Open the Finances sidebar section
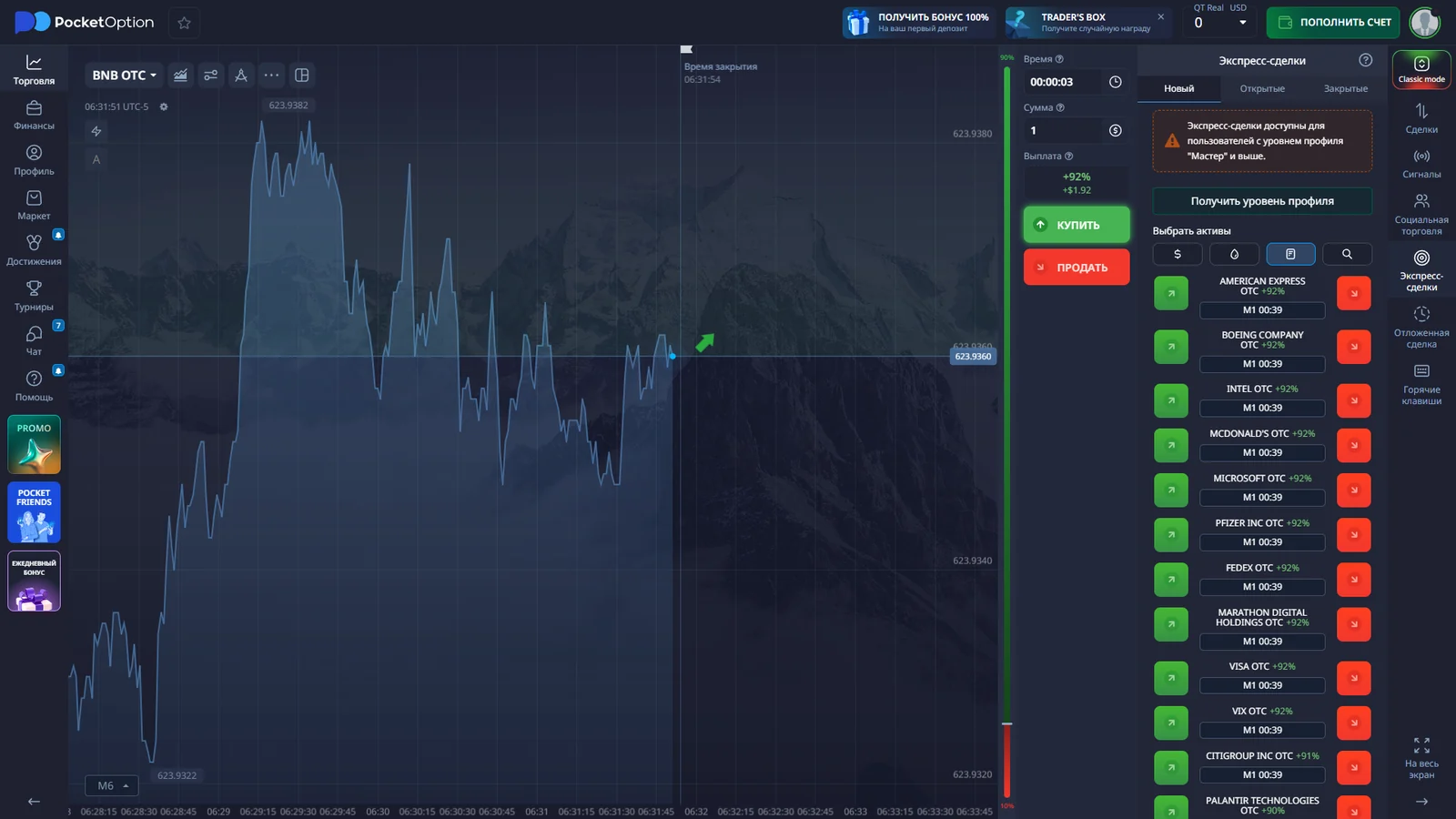The width and height of the screenshot is (1456, 819). coord(34,115)
